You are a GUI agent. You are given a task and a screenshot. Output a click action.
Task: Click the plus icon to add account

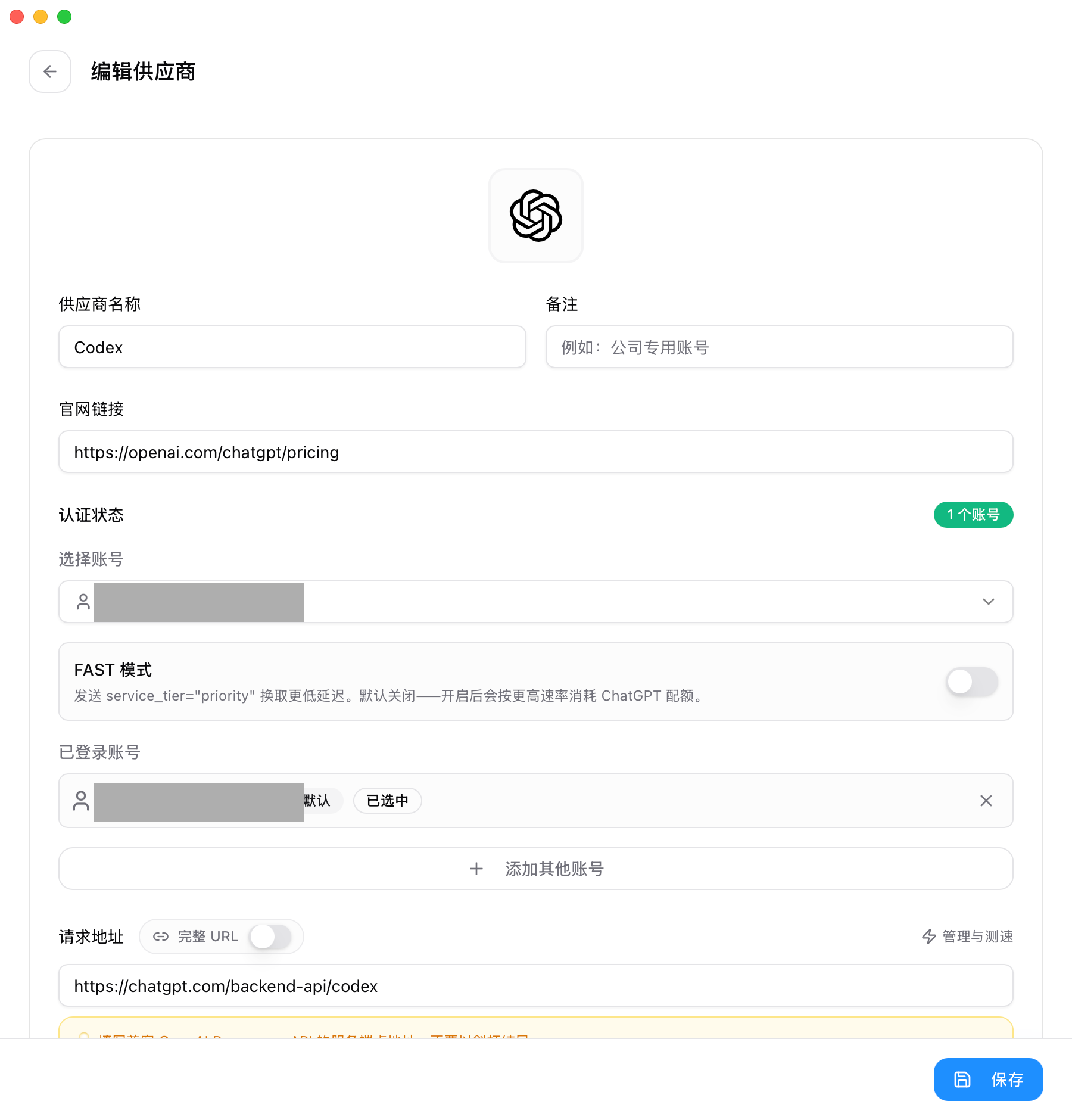[x=476, y=869]
